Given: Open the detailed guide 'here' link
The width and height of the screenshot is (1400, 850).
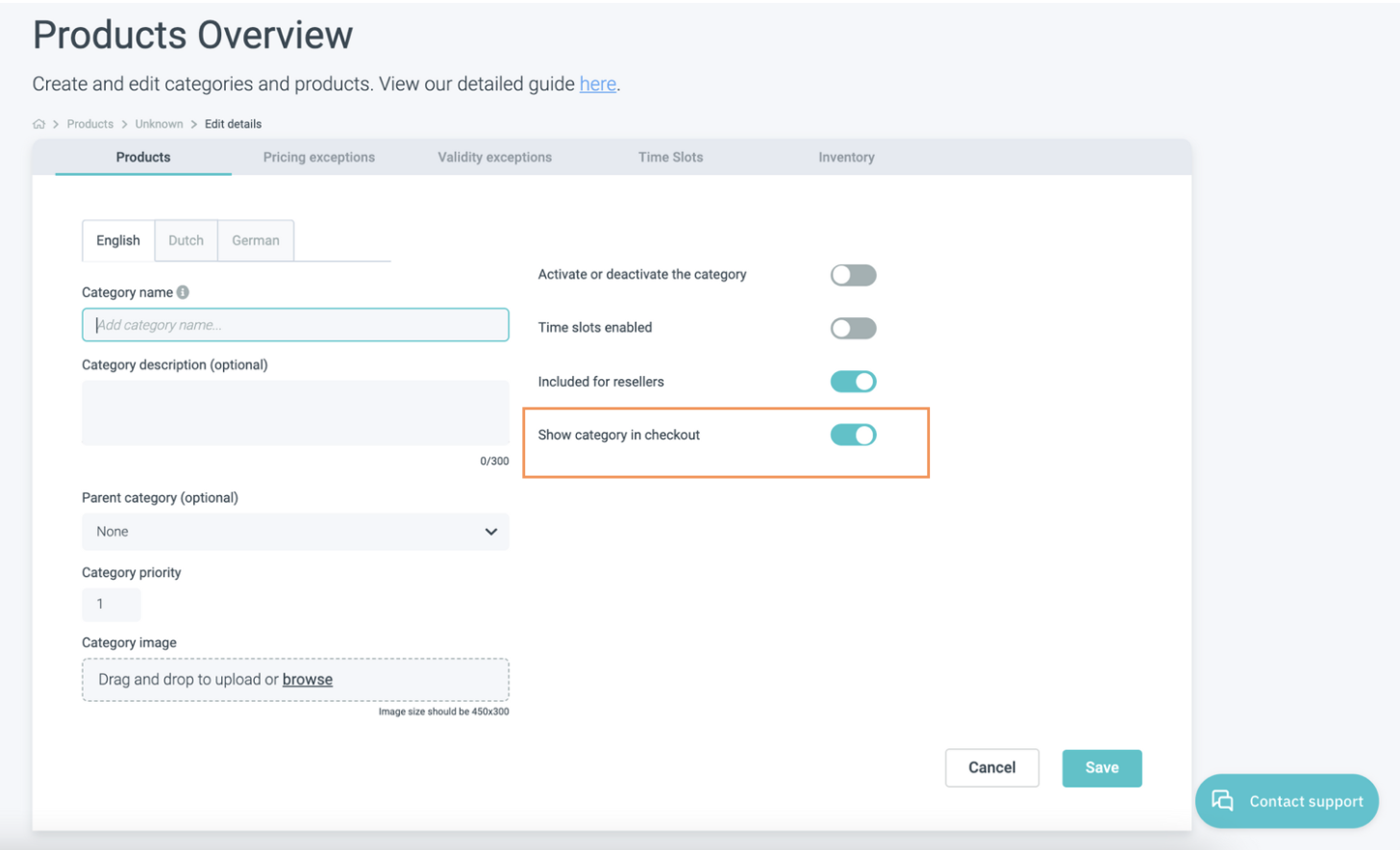Looking at the screenshot, I should tap(597, 85).
